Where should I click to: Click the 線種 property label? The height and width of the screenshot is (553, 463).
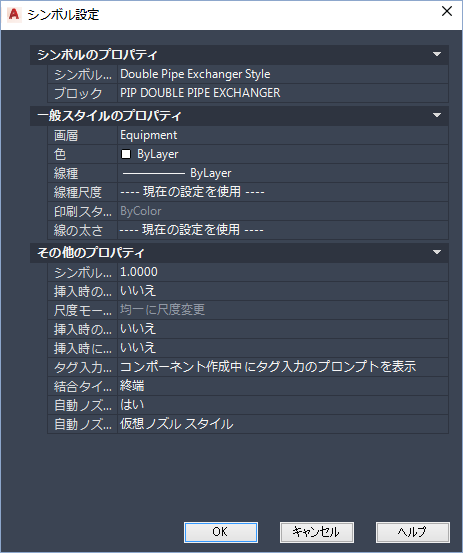pos(66,174)
